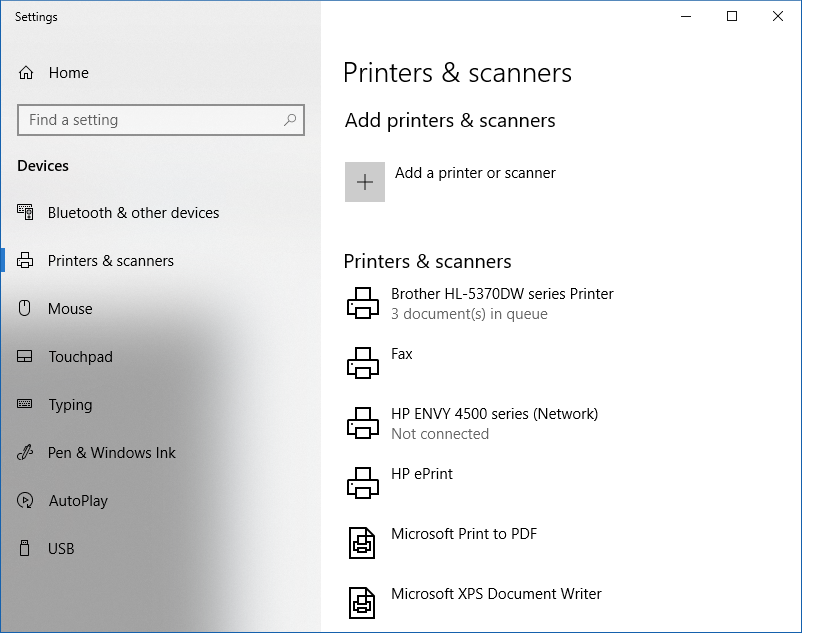The height and width of the screenshot is (633, 819).
Task: Click the Home icon in the sidebar
Action: point(26,73)
